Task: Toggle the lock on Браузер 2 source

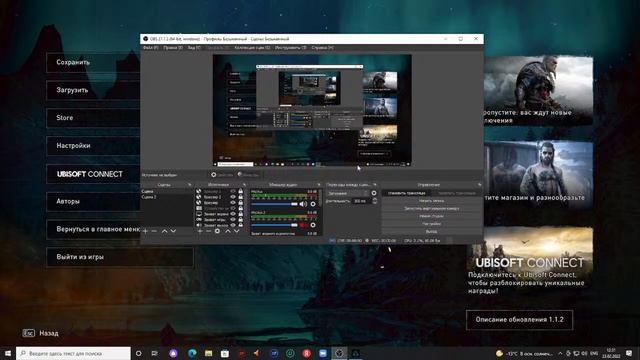Action: tap(240, 197)
